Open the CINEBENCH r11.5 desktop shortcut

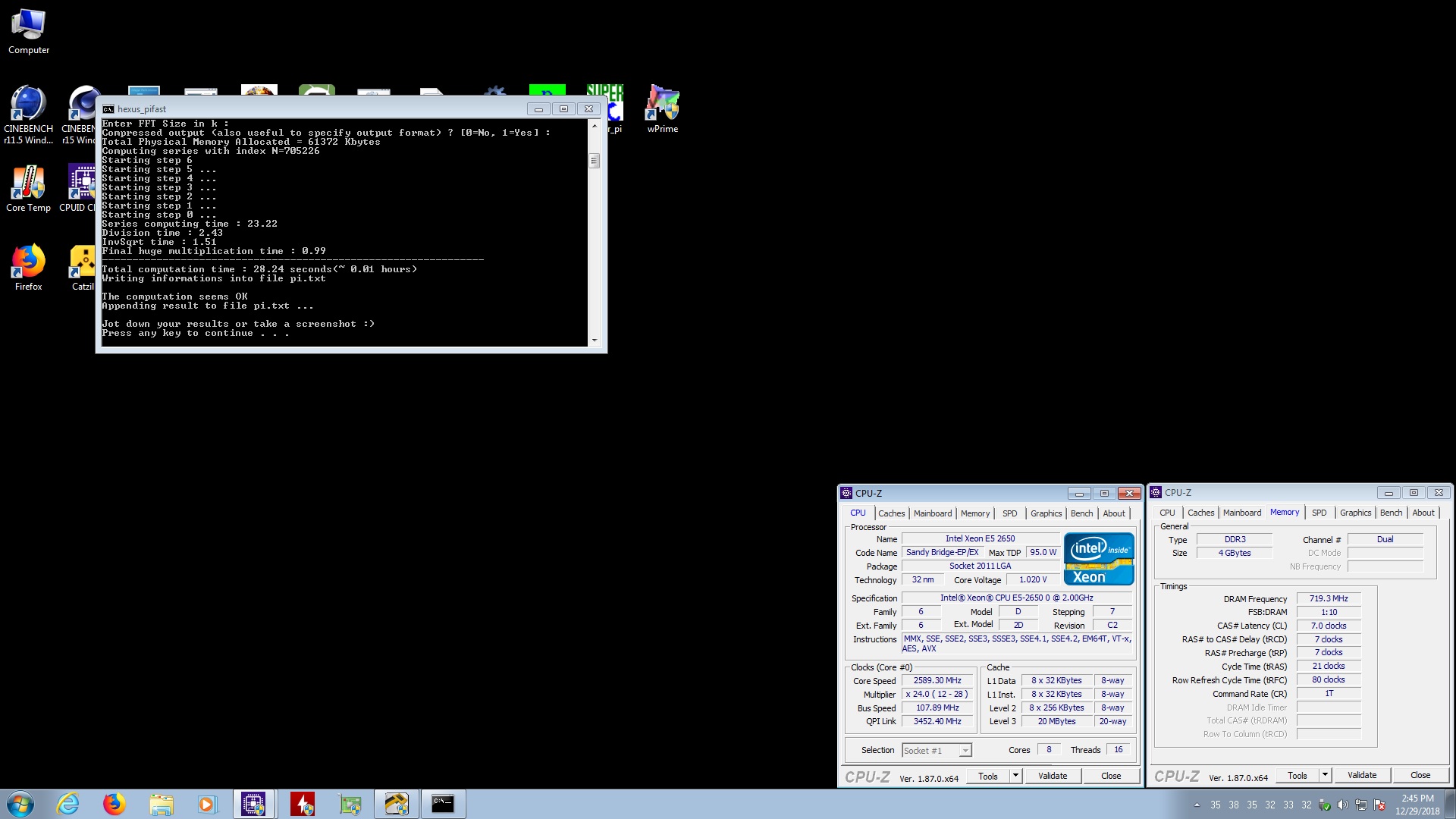(28, 115)
